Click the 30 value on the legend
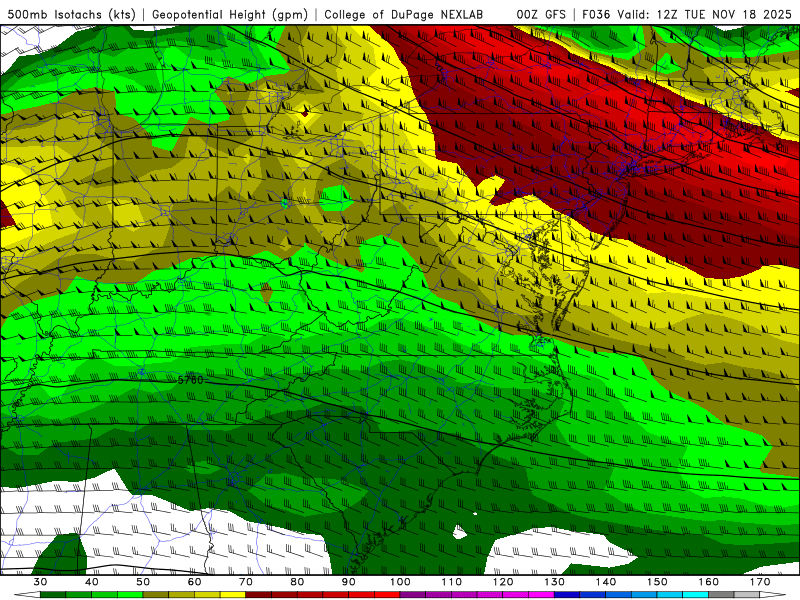Screen dimensions: 800x600 [x=40, y=582]
